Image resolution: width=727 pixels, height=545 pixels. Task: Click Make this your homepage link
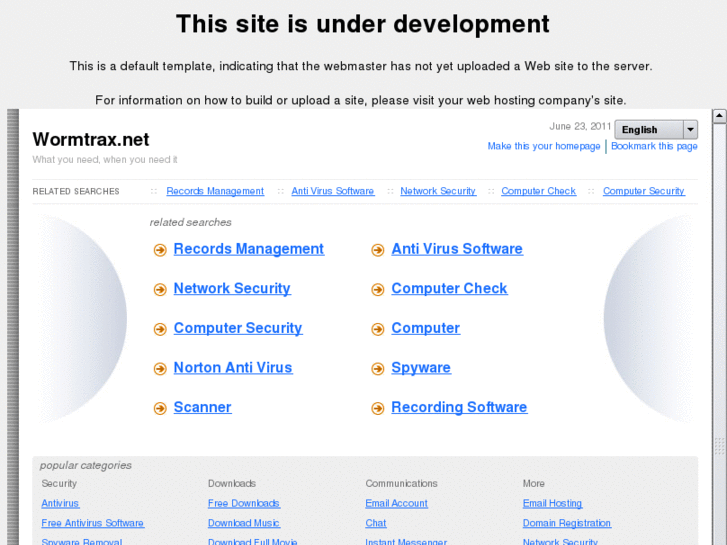(x=544, y=146)
